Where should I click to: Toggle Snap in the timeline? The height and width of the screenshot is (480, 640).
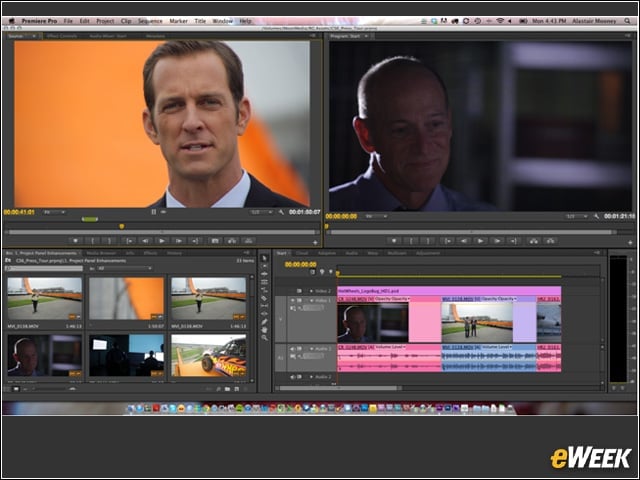(313, 272)
